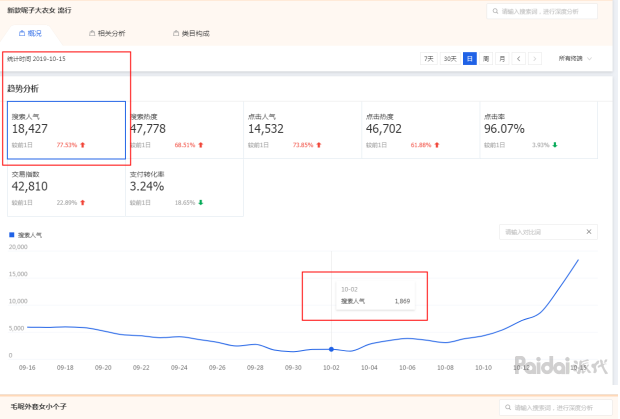620x419 pixels.
Task: Clear the comparison keyword input with X
Action: (x=589, y=232)
